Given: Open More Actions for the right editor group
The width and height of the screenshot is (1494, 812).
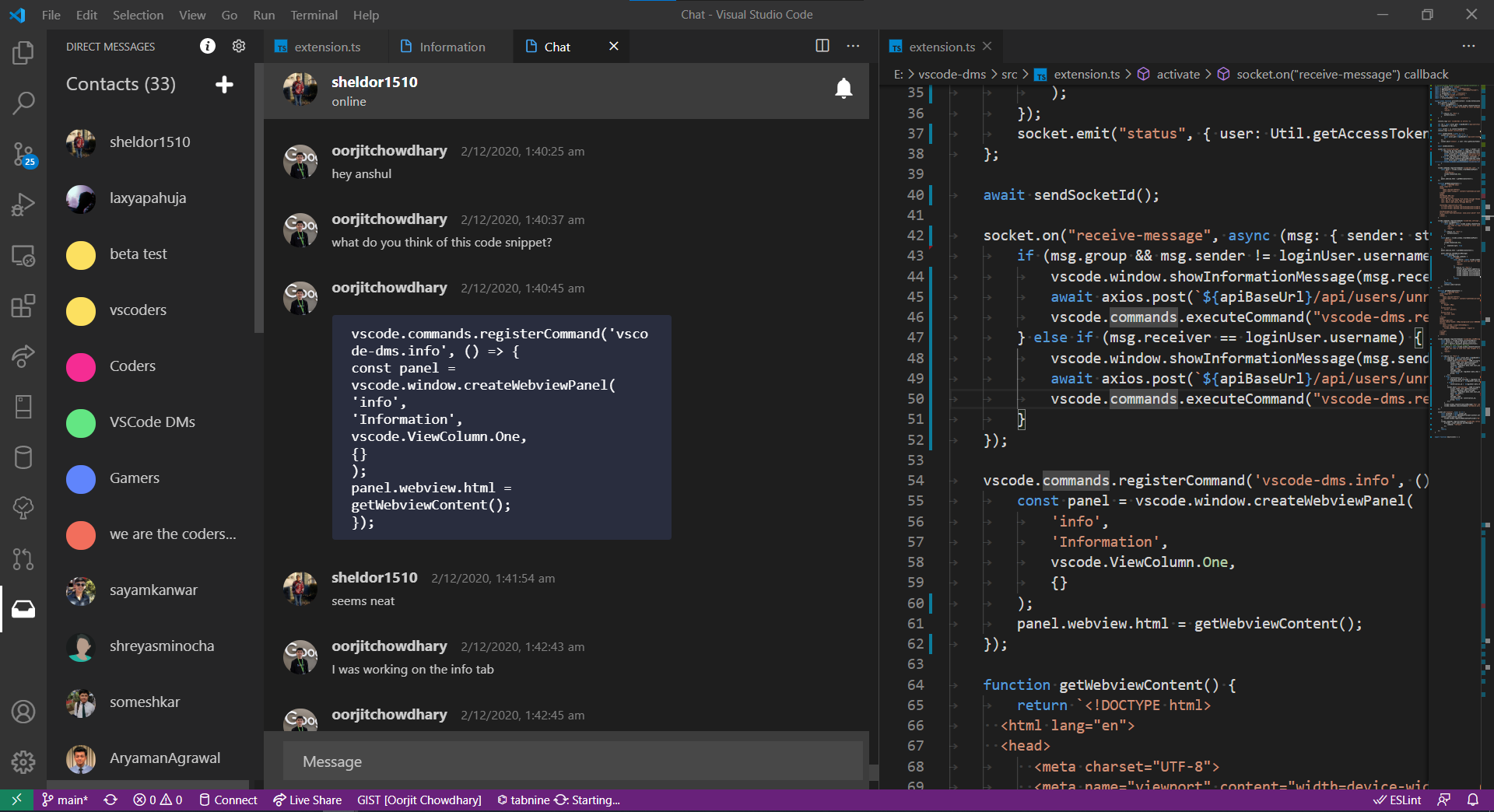Looking at the screenshot, I should pos(1468,46).
